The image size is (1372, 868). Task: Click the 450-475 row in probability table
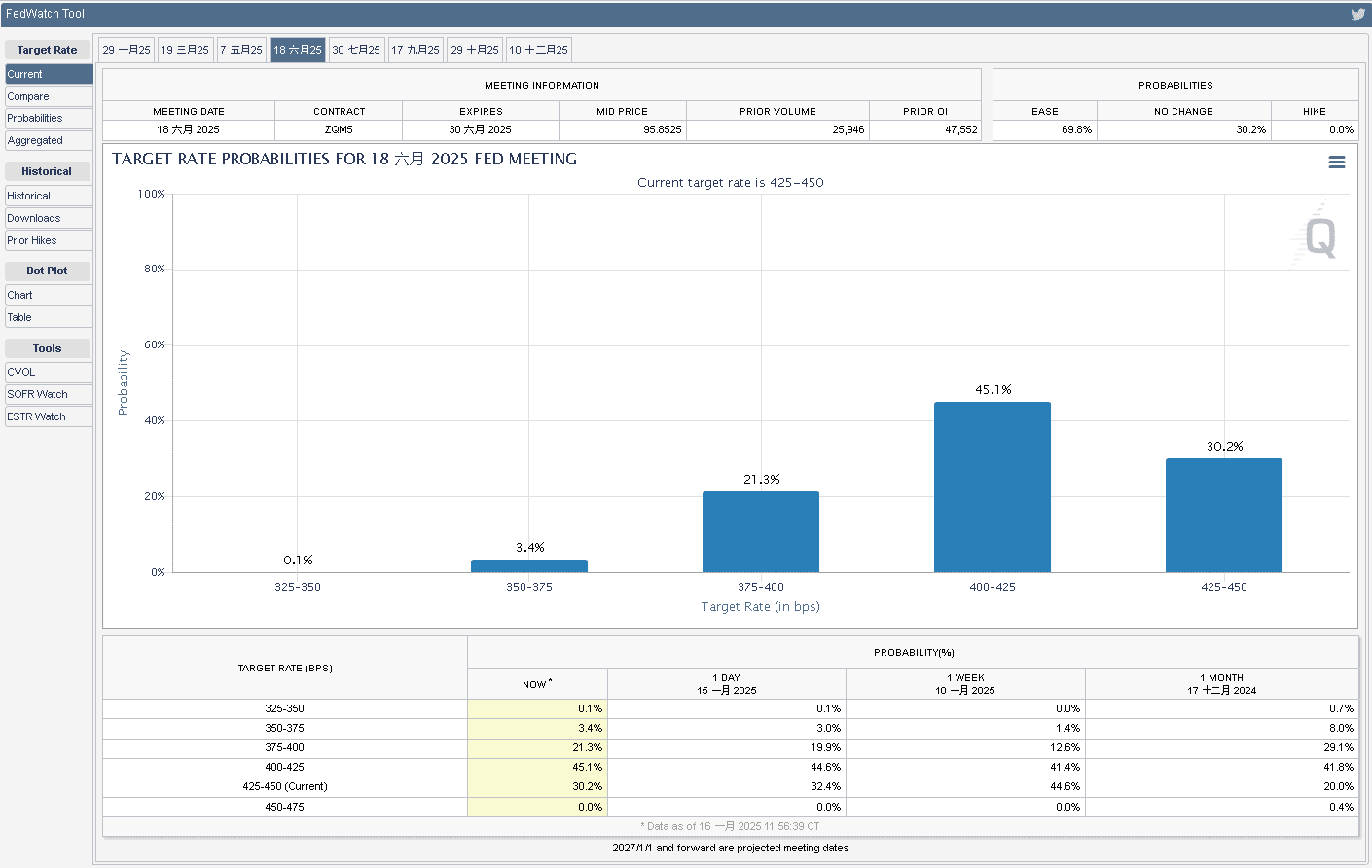[731, 807]
